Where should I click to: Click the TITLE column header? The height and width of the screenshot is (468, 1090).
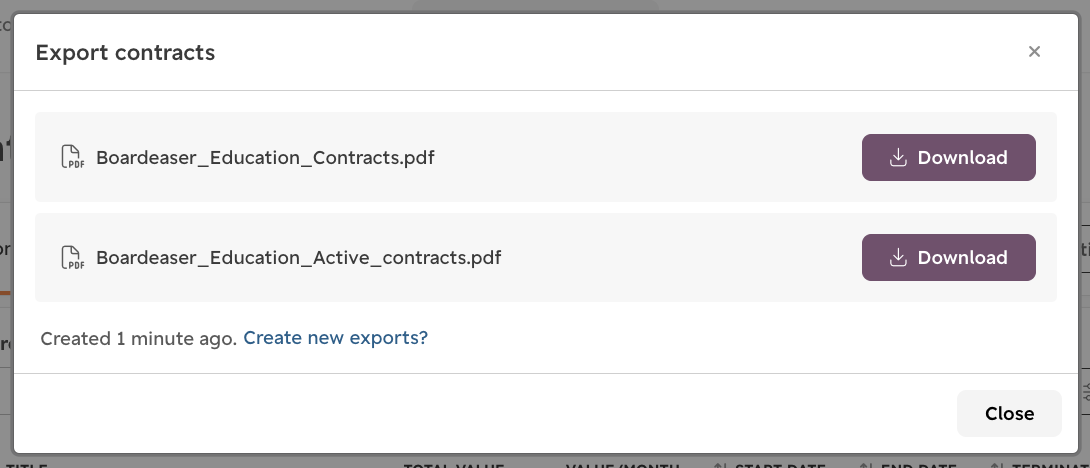pyautogui.click(x=26, y=467)
